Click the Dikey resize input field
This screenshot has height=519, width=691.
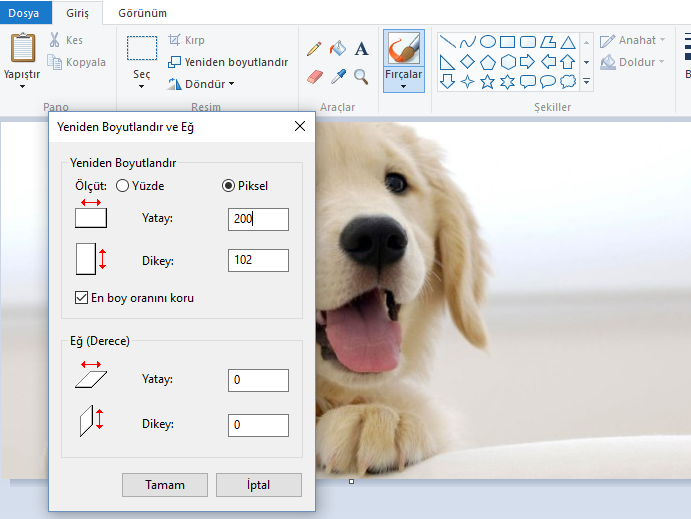[x=258, y=261]
